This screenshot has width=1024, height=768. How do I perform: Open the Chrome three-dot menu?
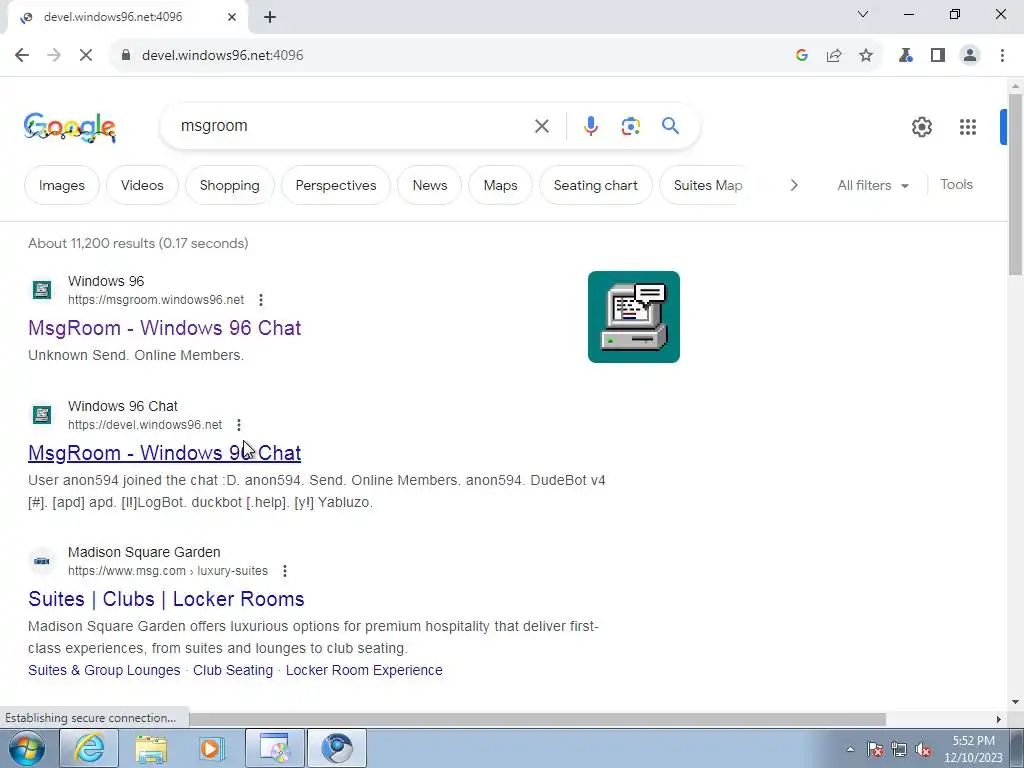[1002, 56]
